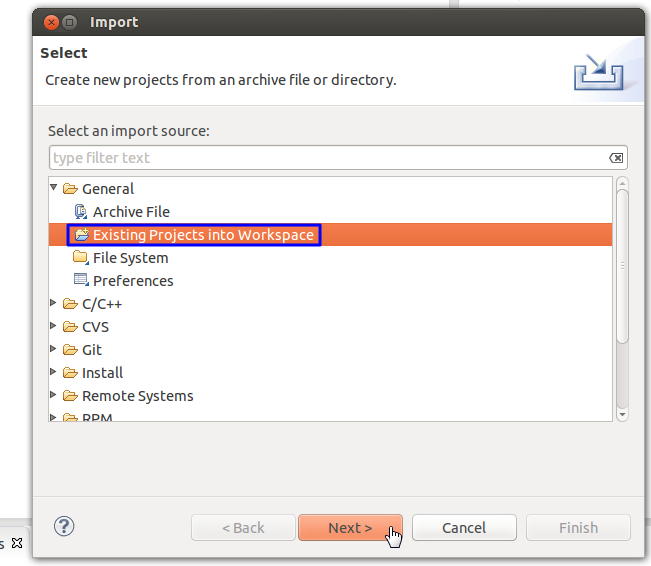The width and height of the screenshot is (651, 566).
Task: Click the Git folder icon
Action: click(x=70, y=350)
